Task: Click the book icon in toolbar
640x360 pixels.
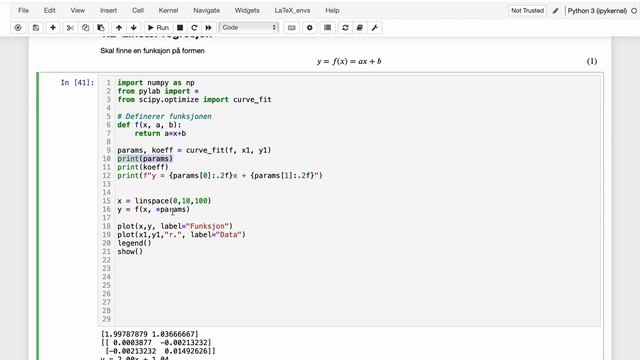Action: tap(360, 27)
